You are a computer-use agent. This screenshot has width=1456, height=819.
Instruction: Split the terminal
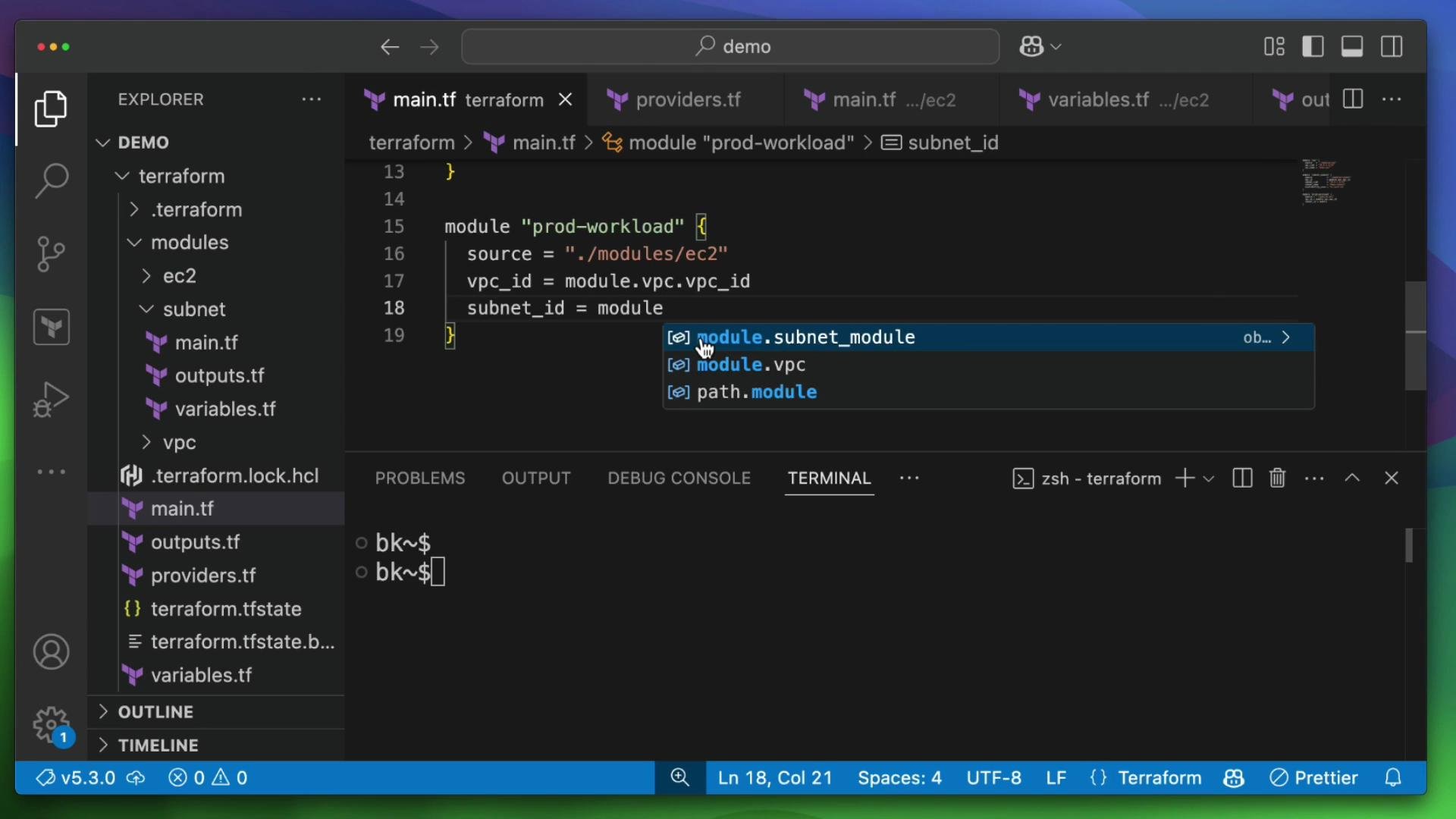(x=1242, y=479)
